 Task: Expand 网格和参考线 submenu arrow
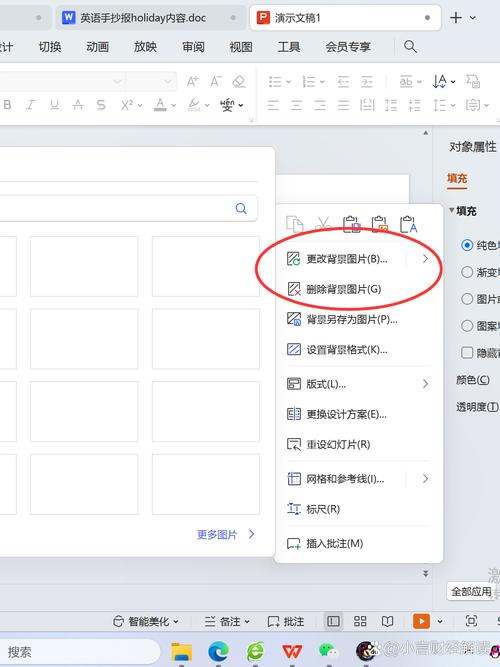[425, 479]
